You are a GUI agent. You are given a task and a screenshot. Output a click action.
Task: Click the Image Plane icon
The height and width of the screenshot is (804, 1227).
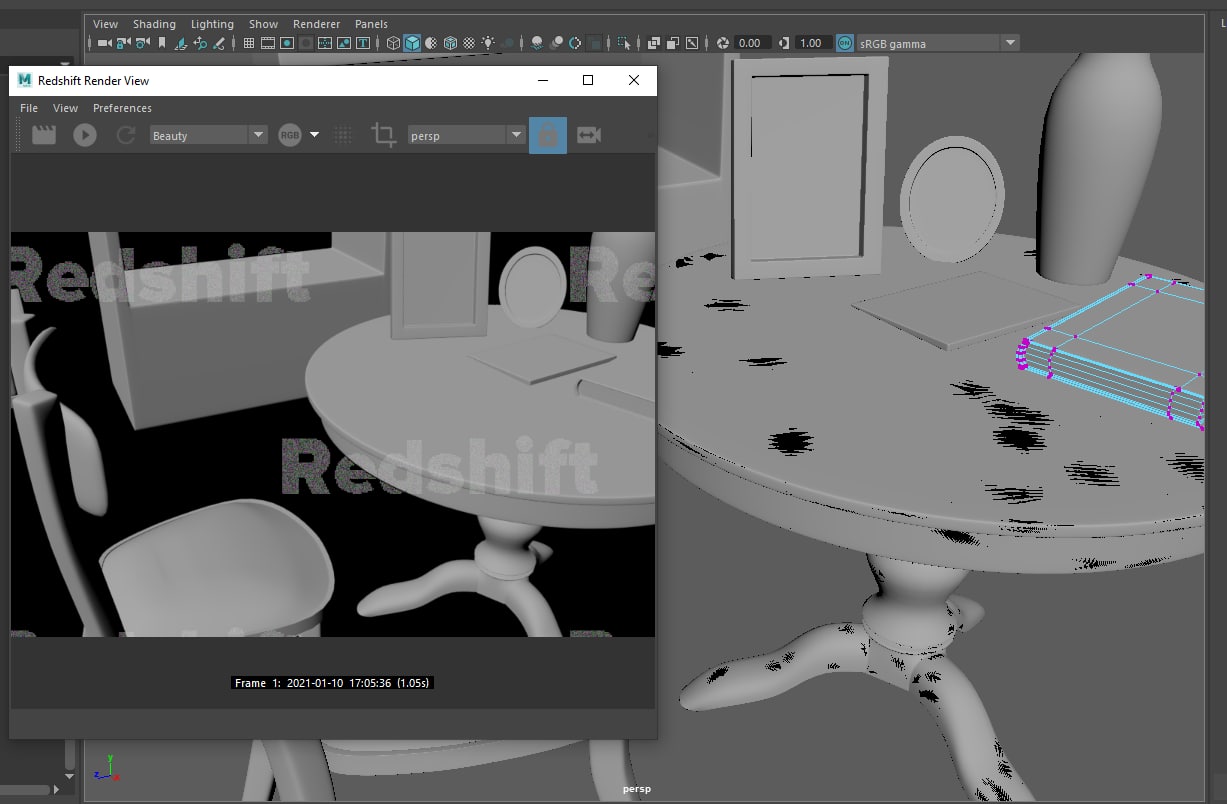(x=181, y=43)
